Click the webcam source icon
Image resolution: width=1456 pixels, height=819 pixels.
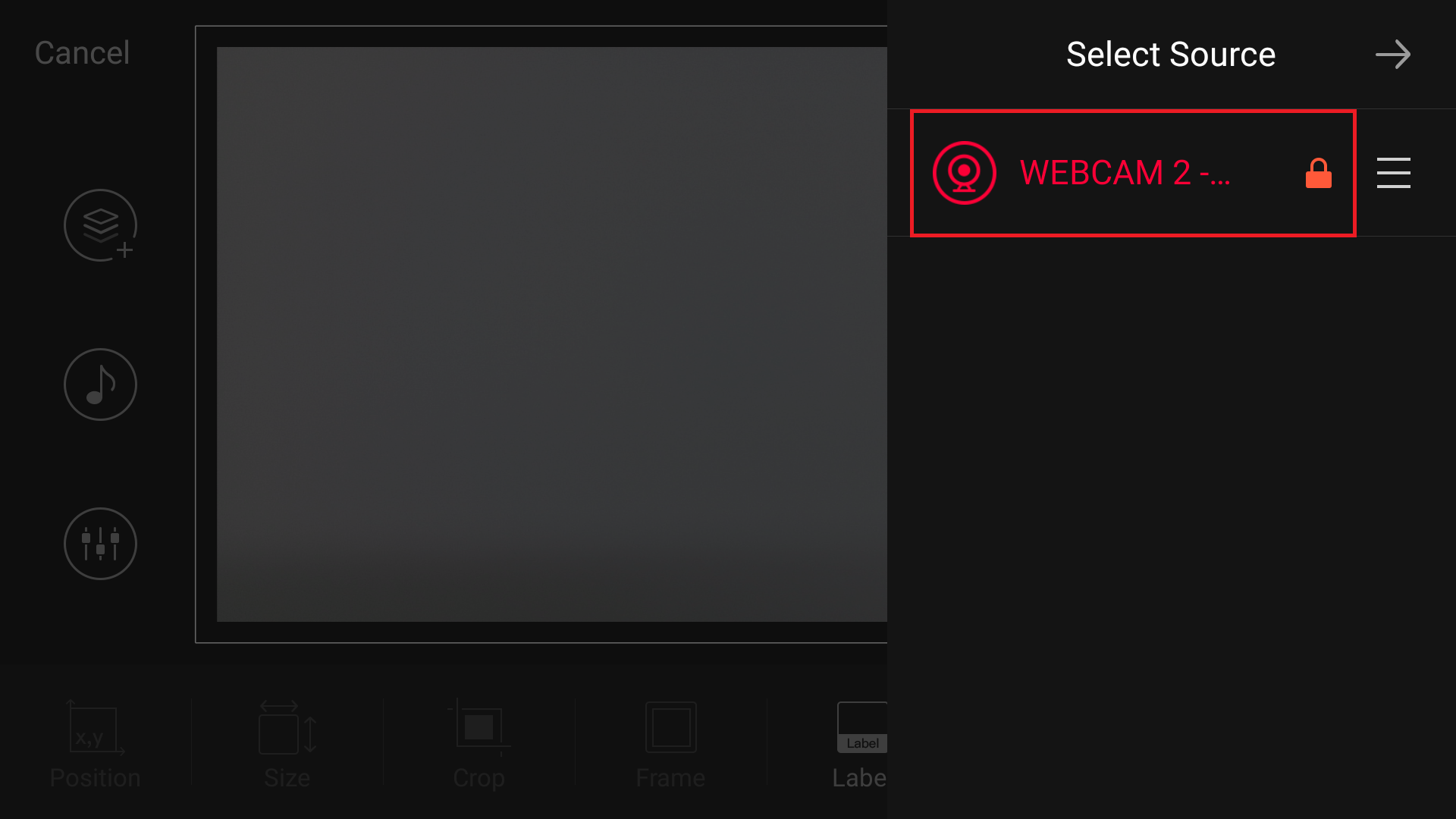coord(964,173)
